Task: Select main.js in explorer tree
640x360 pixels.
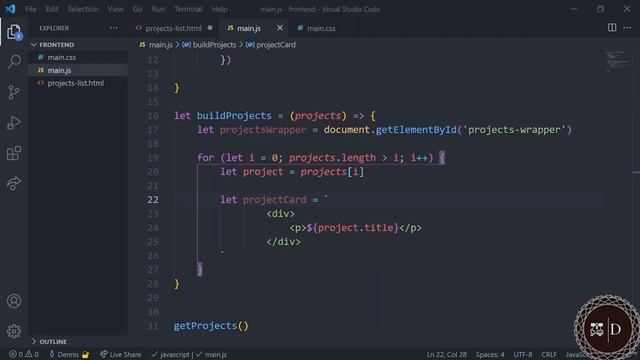Action: coord(78,70)
